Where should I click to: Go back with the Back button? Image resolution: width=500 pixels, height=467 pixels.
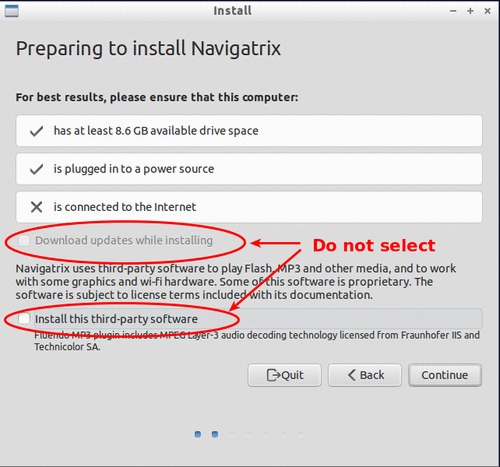[365, 375]
